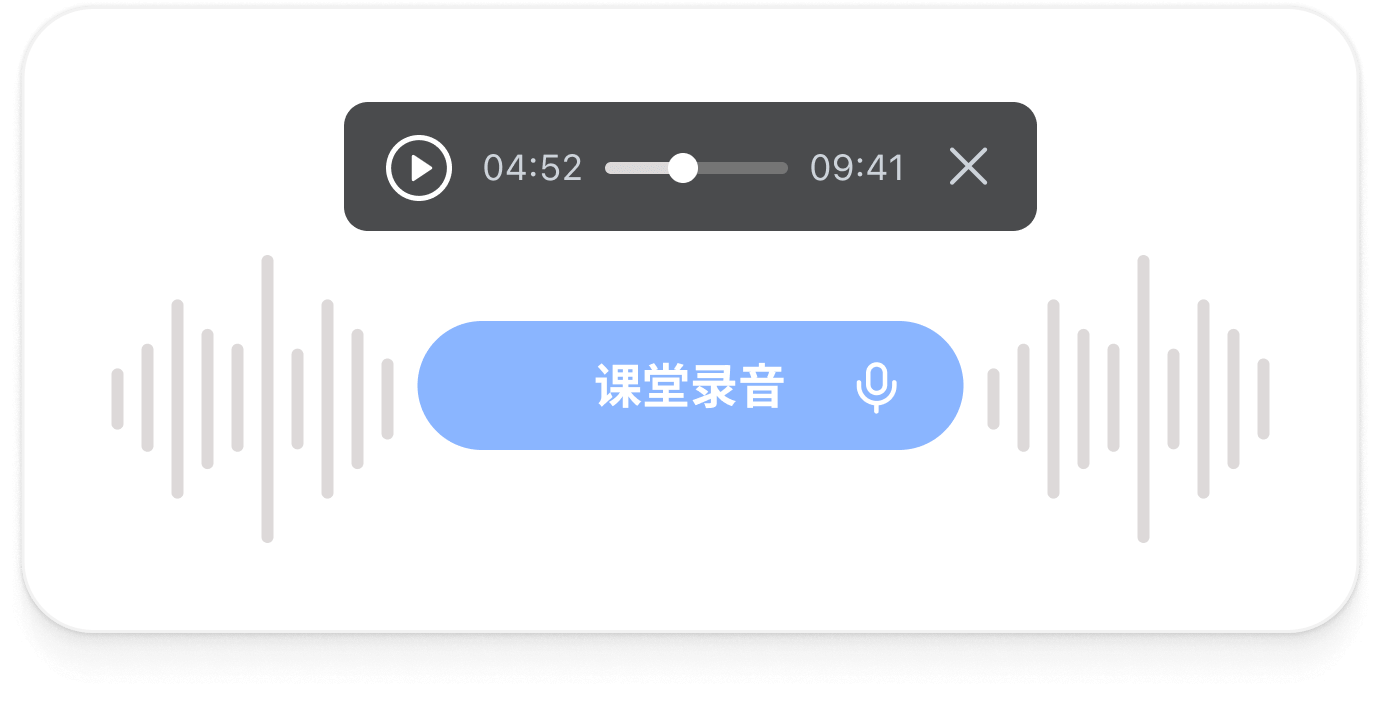Click the leftmost short bar of left waveform
This screenshot has height=705, width=1381.
117,399
